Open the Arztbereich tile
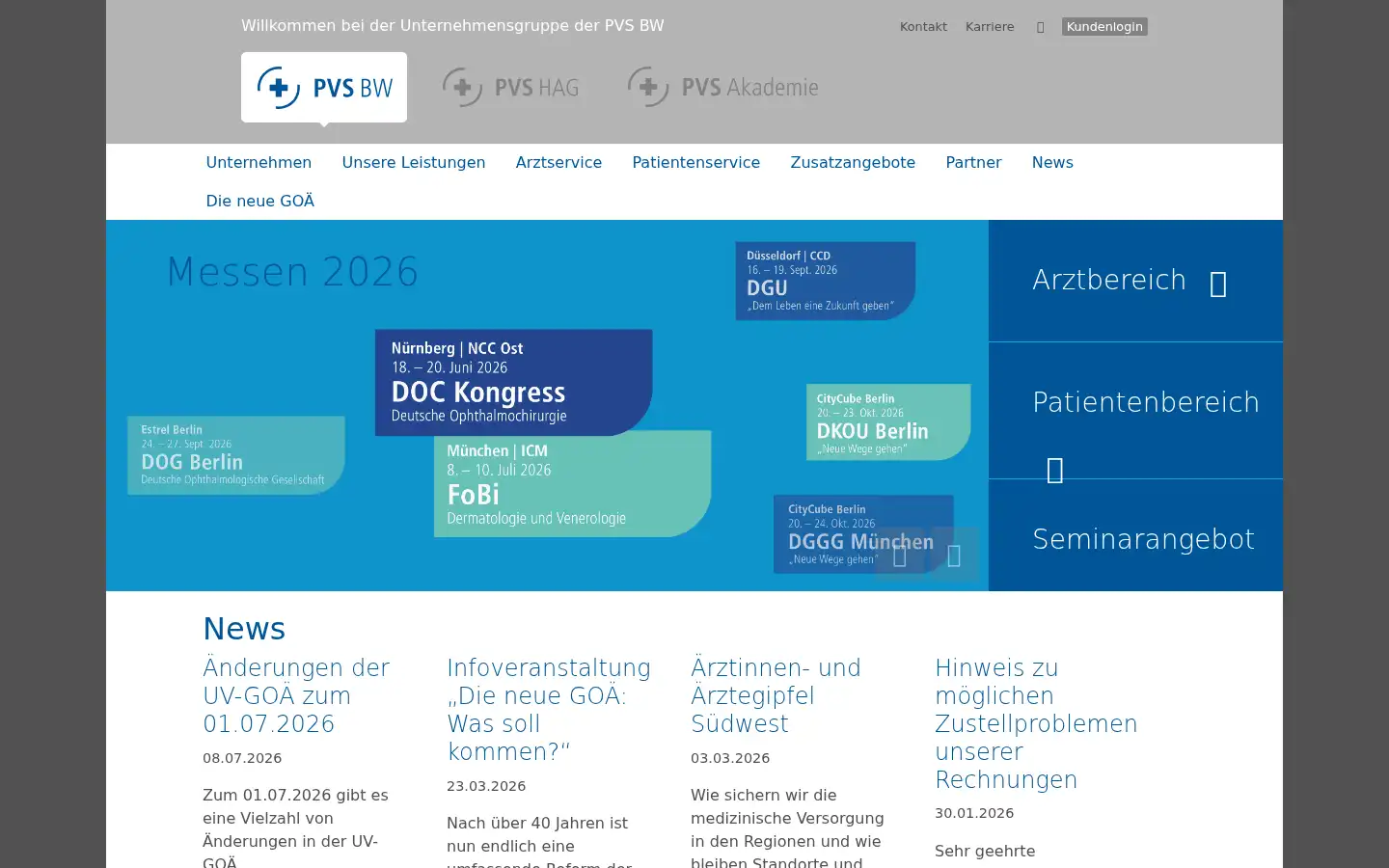 (x=1135, y=281)
